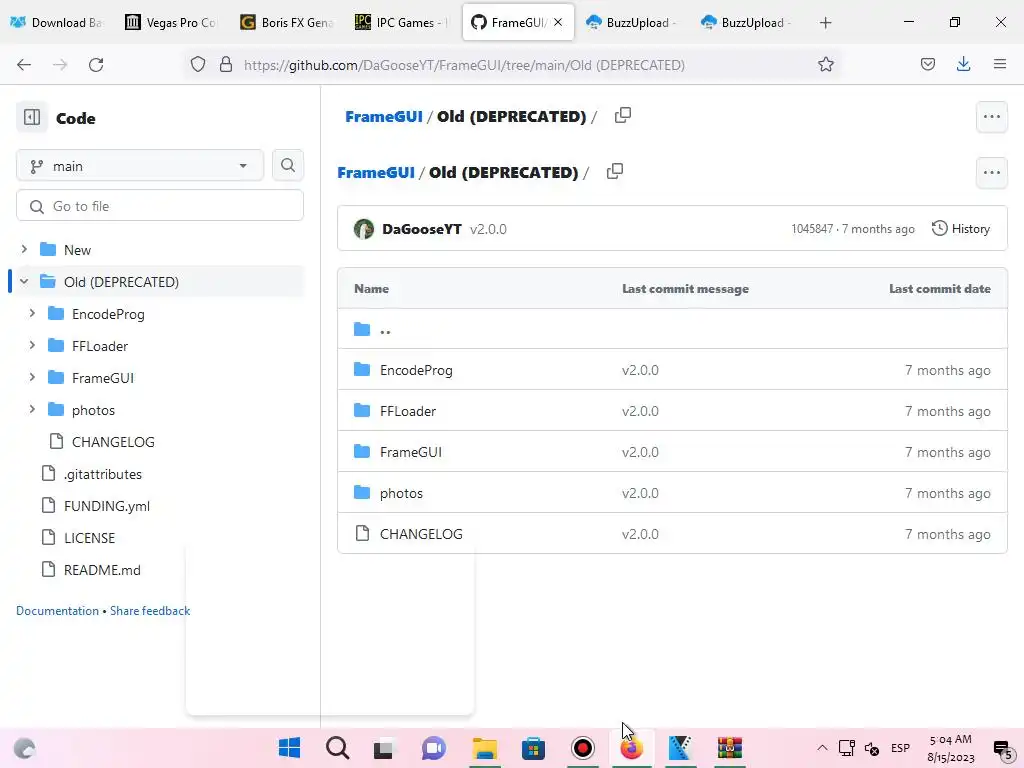Copy path using lower breadcrumb copy icon
Image resolution: width=1024 pixels, height=768 pixels.
[x=615, y=172]
